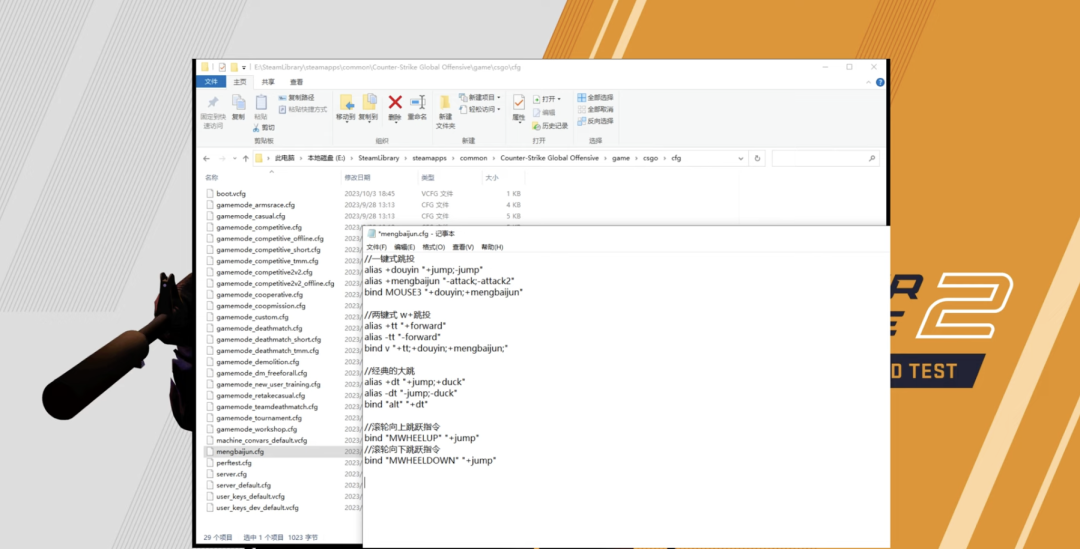
Task: Click the Explorer search input box
Action: click(825, 158)
